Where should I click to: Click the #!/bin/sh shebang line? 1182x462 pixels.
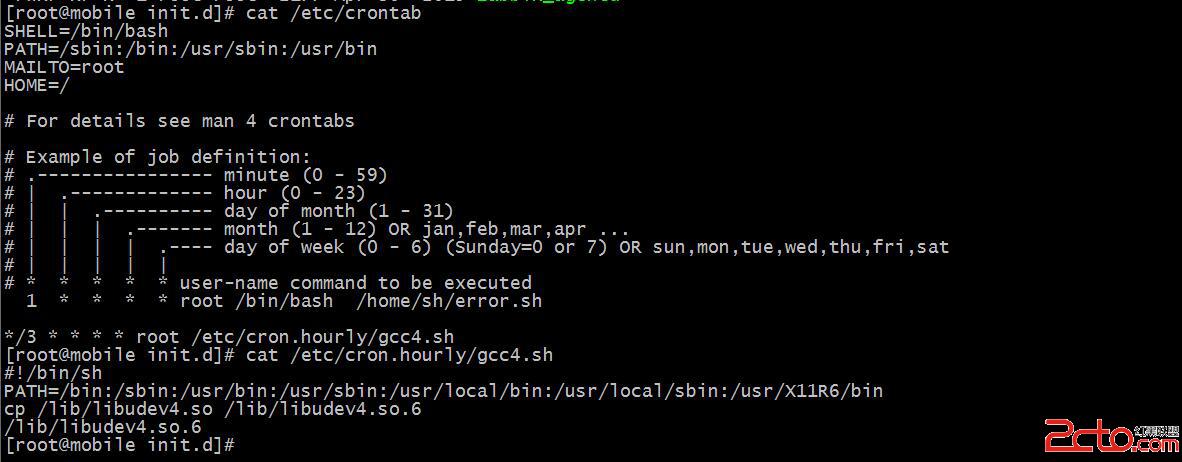coord(53,374)
